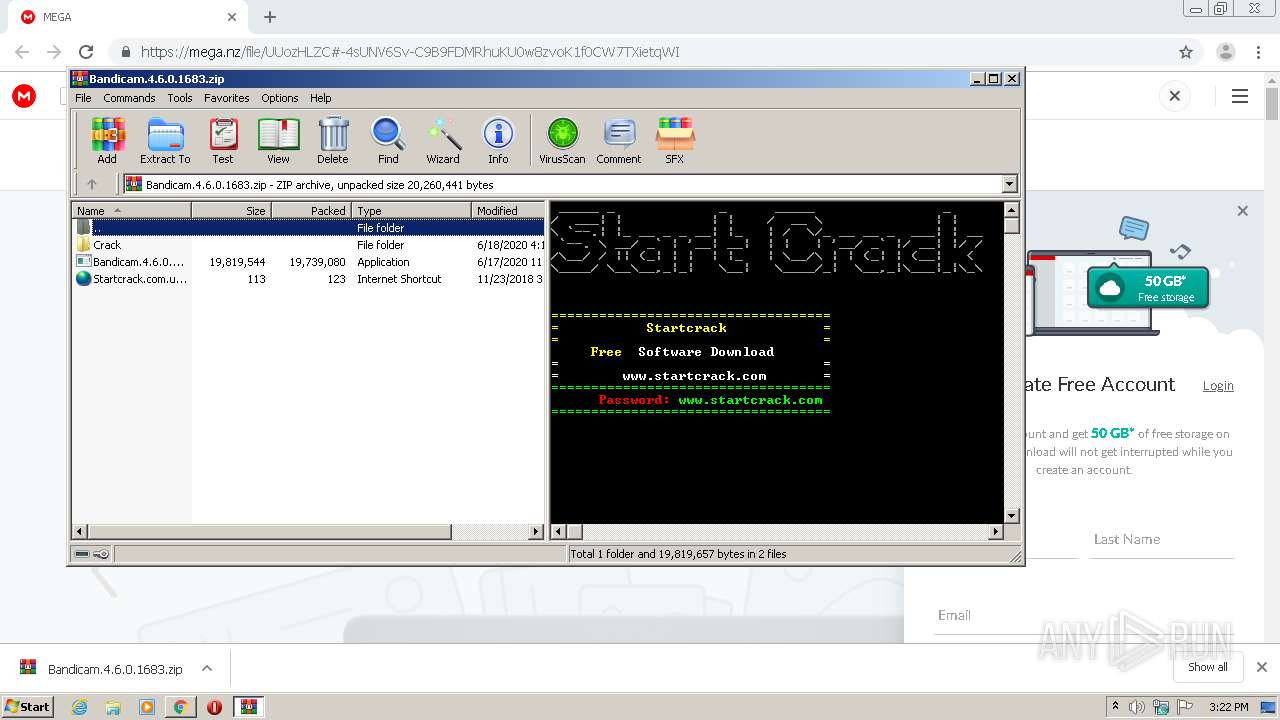Click the Add toolbar icon in WinRAR
1280x720 pixels.
107,140
